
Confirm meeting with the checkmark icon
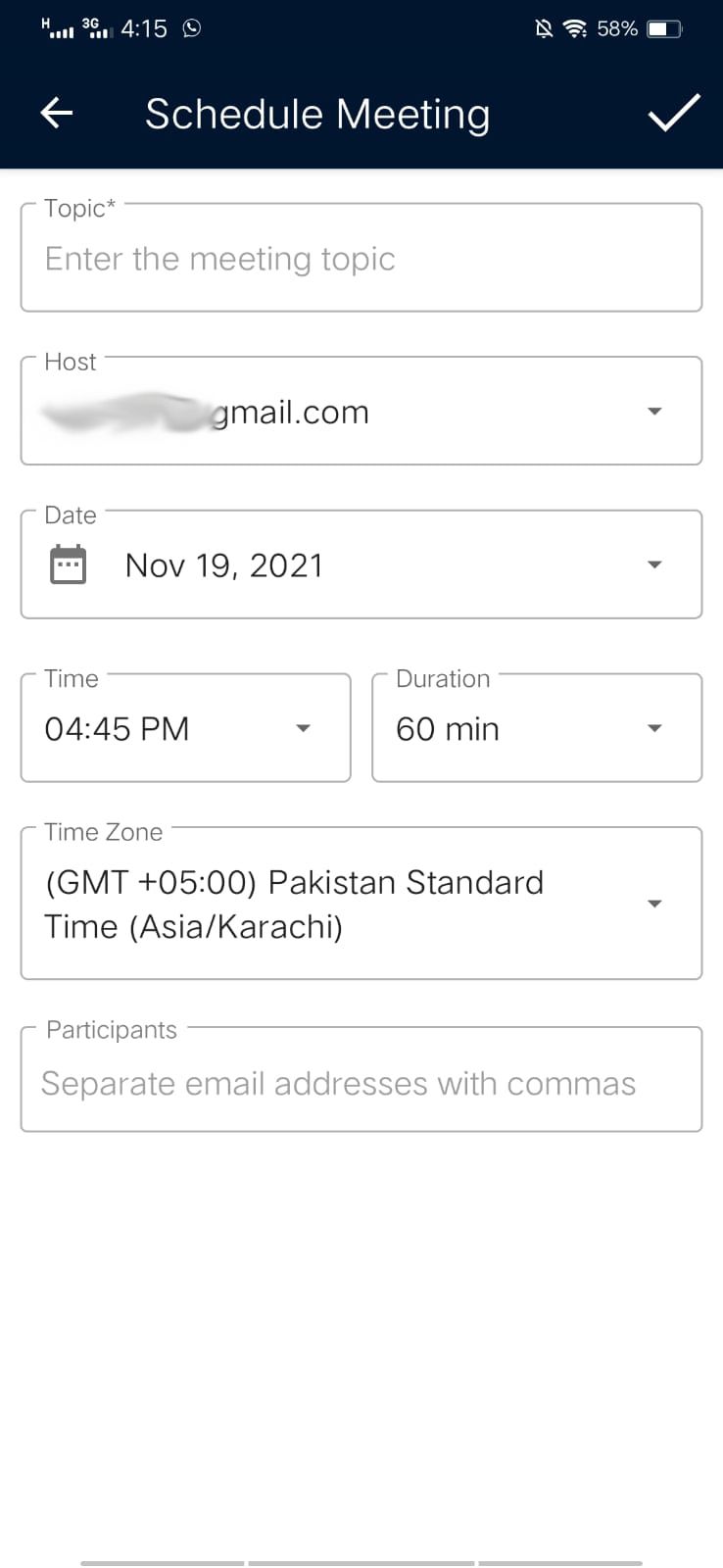click(x=674, y=114)
